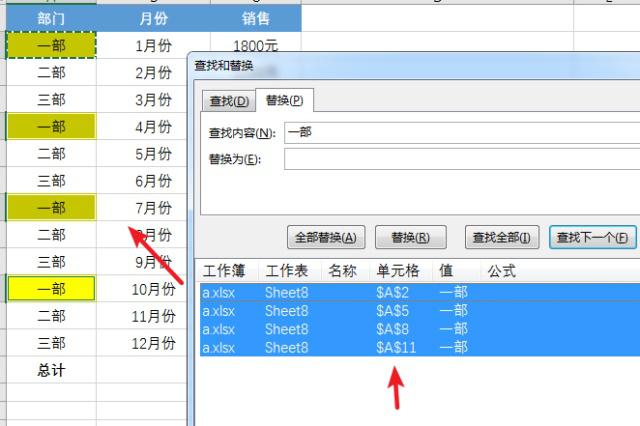Click the 替换(R) button
This screenshot has height=426, width=640.
click(411, 237)
